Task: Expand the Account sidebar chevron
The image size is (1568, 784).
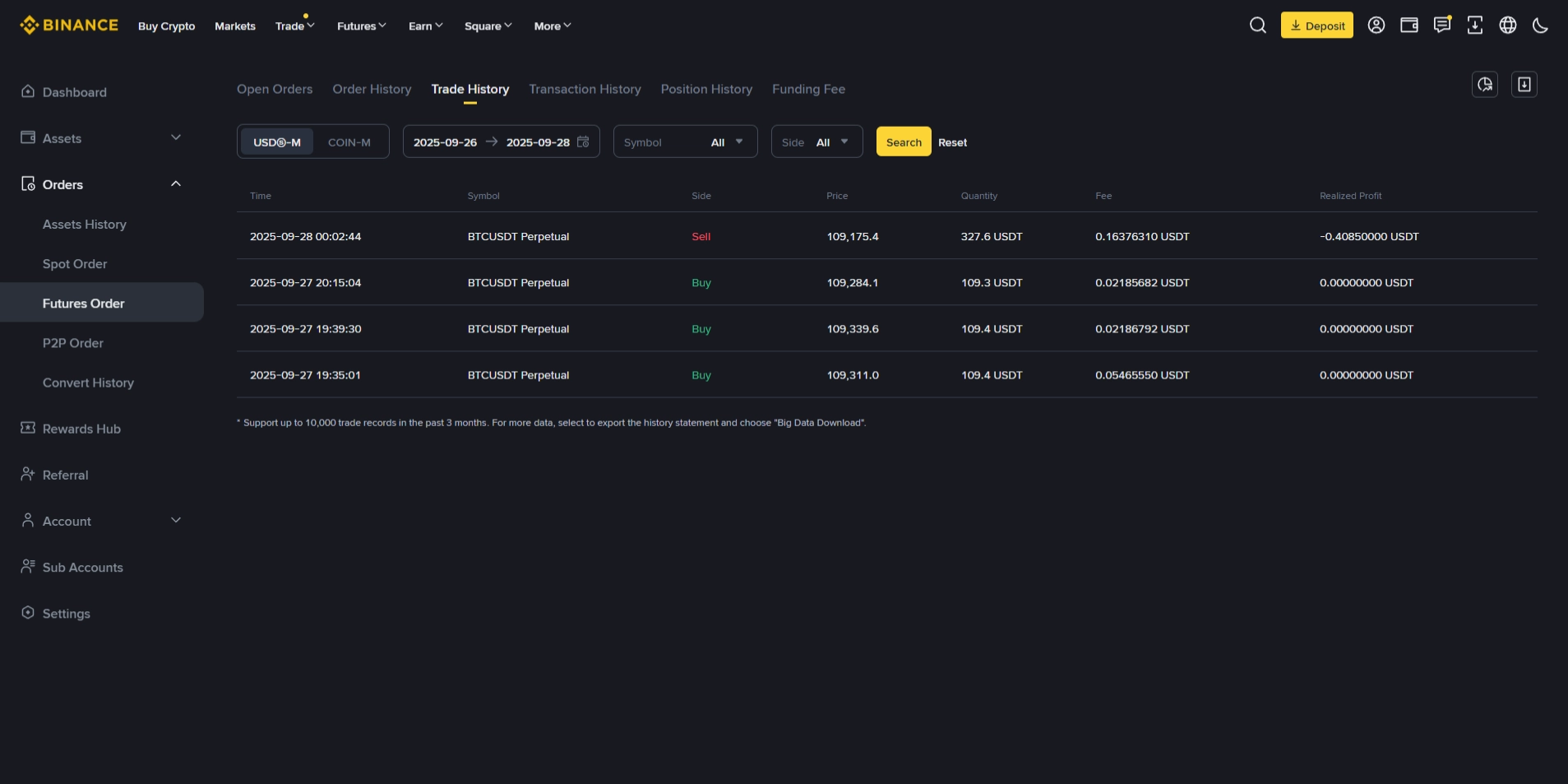Action: point(176,520)
